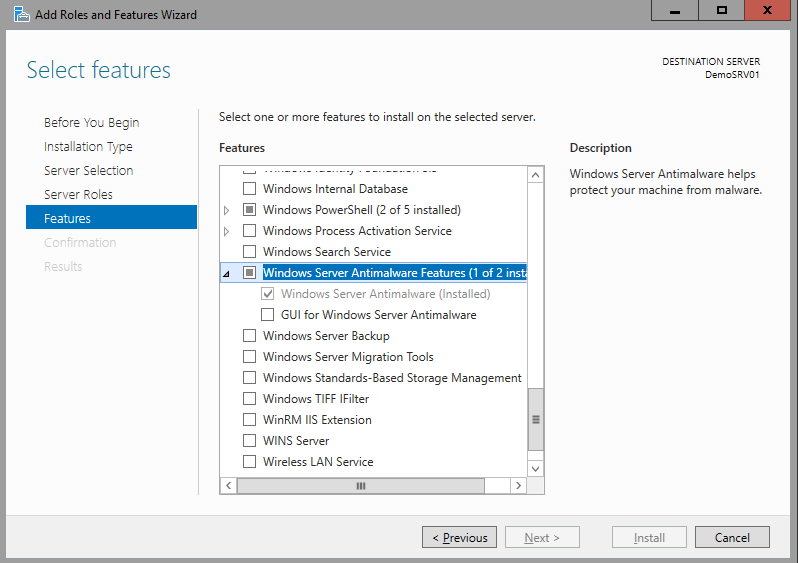
Task: Select the WinRM IIS Extension label
Action: (317, 419)
